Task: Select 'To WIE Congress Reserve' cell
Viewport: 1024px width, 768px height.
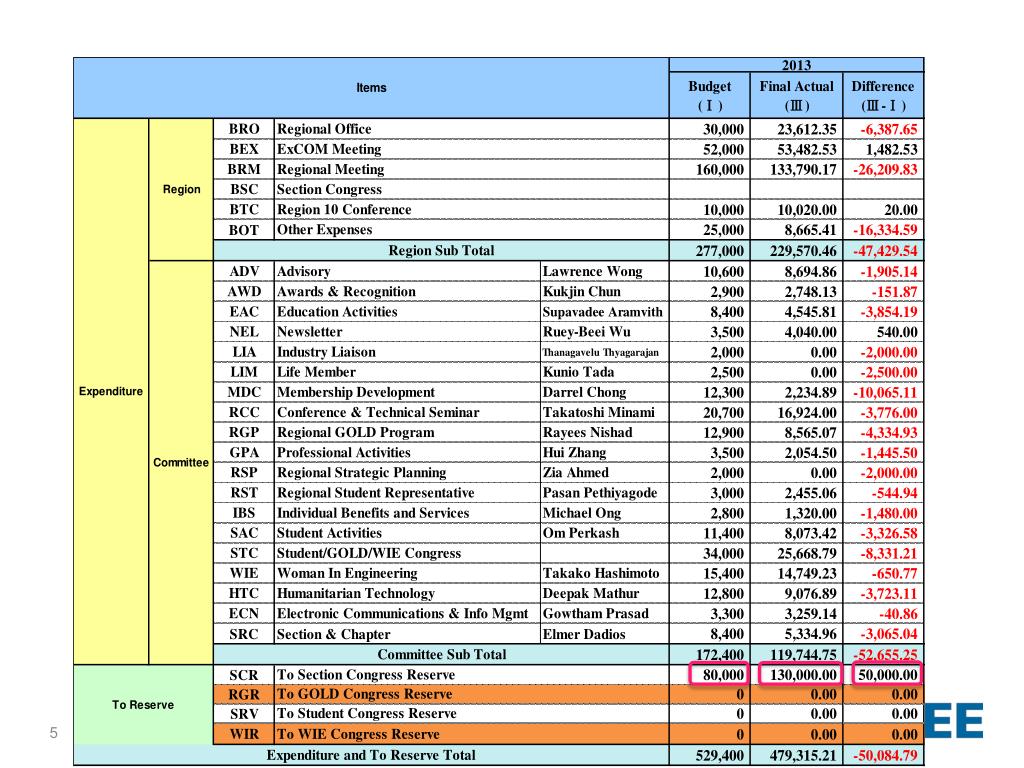Action: pyautogui.click(x=472, y=734)
